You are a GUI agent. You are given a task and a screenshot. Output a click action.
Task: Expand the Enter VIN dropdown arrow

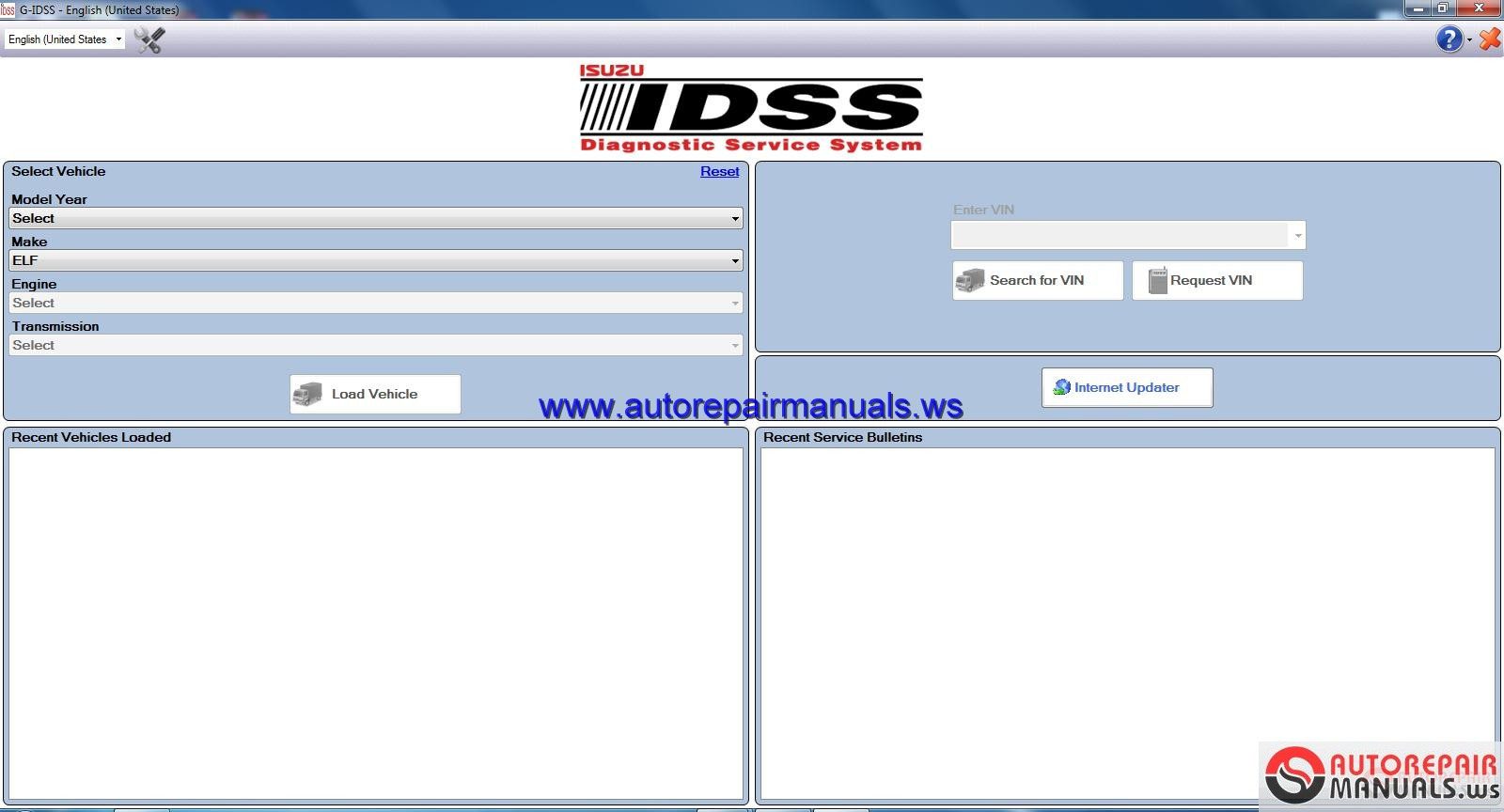[1298, 235]
